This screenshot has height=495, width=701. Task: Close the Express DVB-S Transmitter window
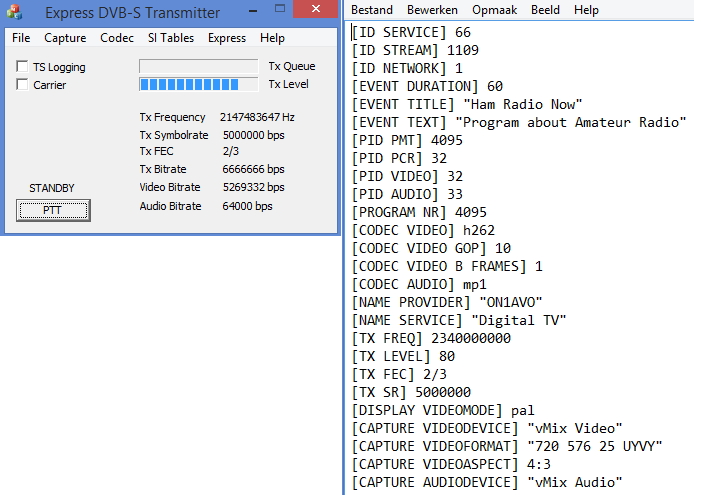[319, 11]
